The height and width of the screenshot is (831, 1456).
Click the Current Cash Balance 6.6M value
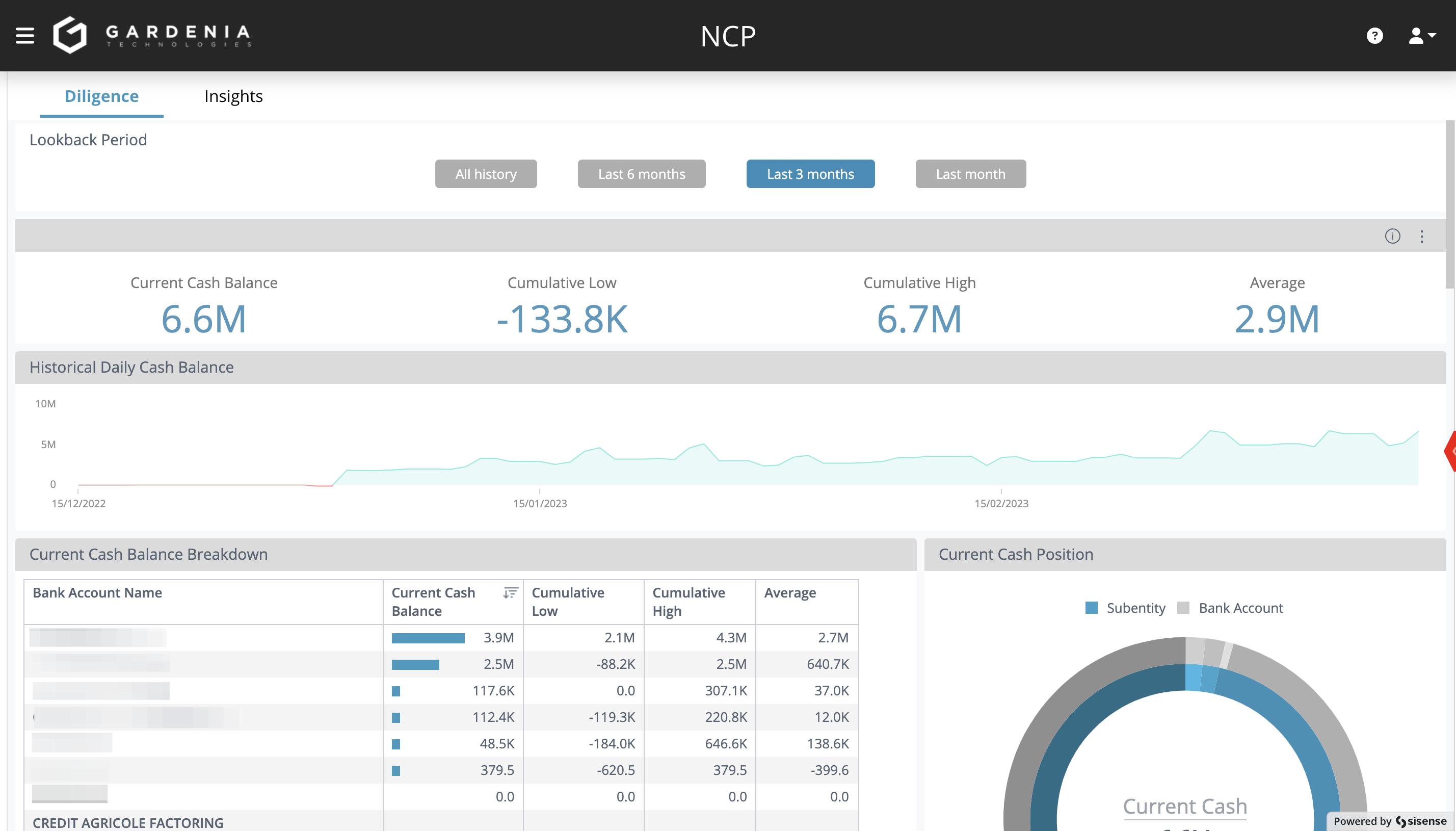click(x=204, y=319)
